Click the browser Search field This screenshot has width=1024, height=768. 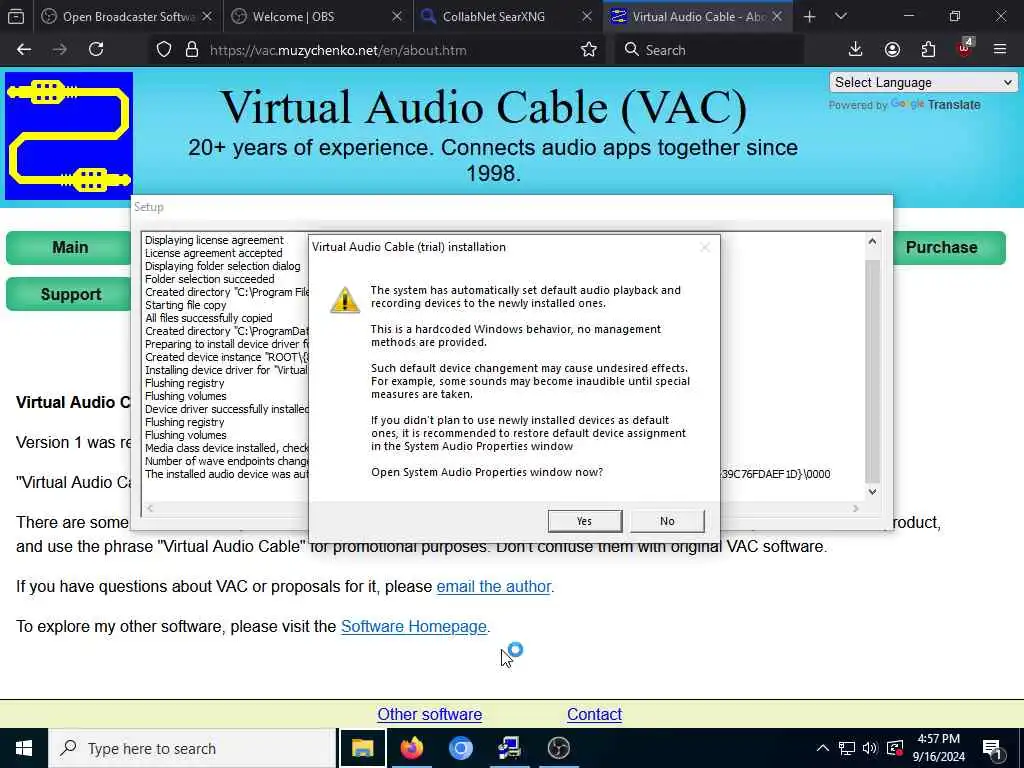(709, 50)
